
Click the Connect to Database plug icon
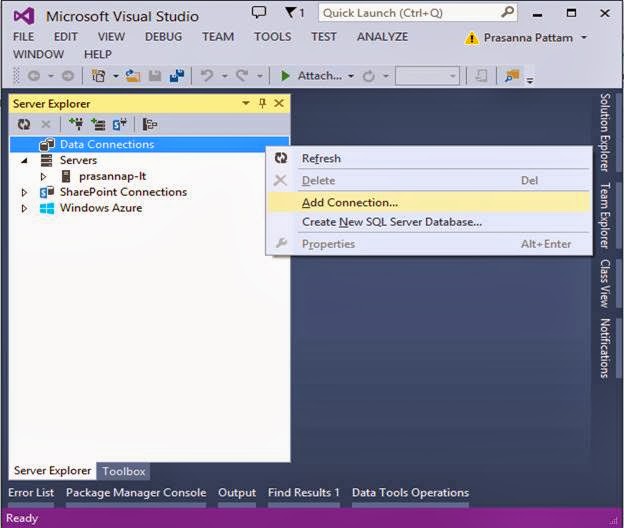pos(76,124)
